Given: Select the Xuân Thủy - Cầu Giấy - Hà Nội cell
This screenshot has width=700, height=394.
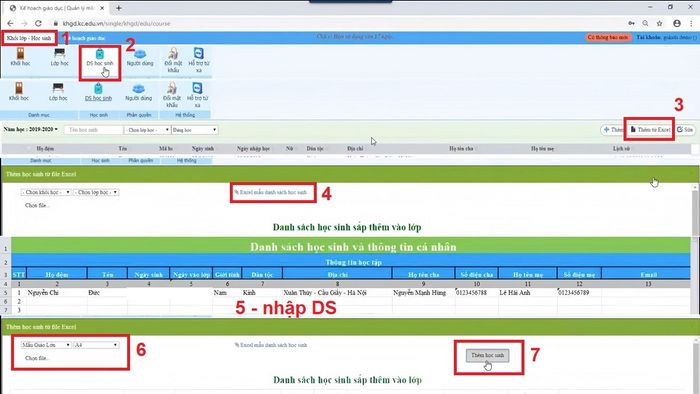Looking at the screenshot, I should point(337,293).
